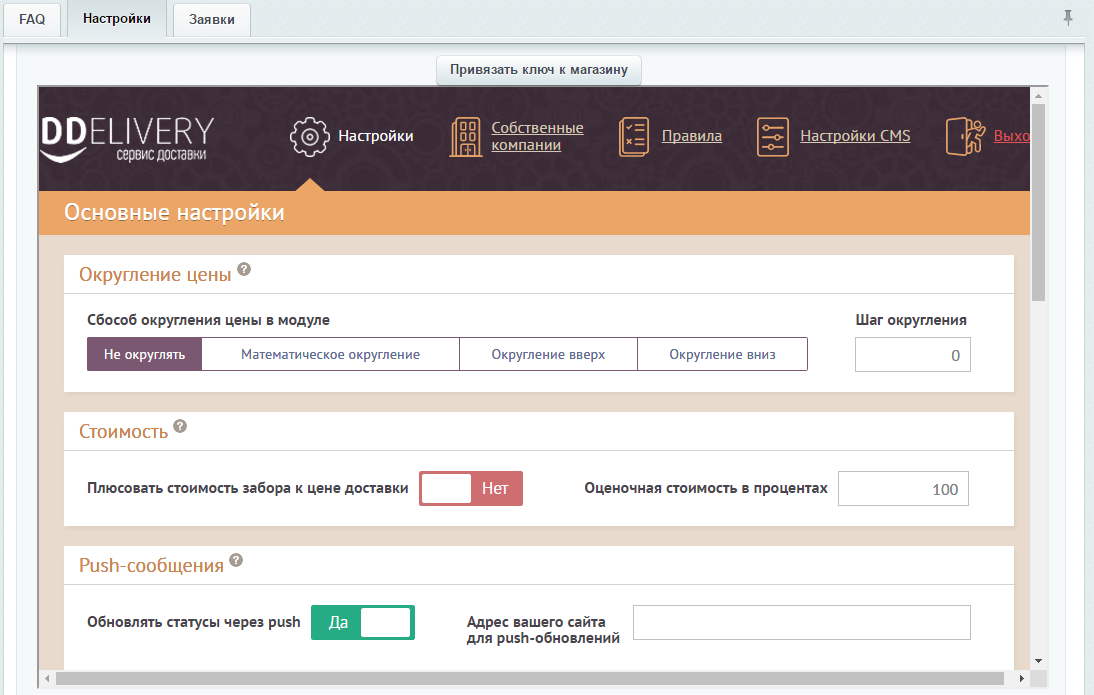The width and height of the screenshot is (1094, 695).
Task: Click the Шаг округления input field
Action: click(912, 355)
